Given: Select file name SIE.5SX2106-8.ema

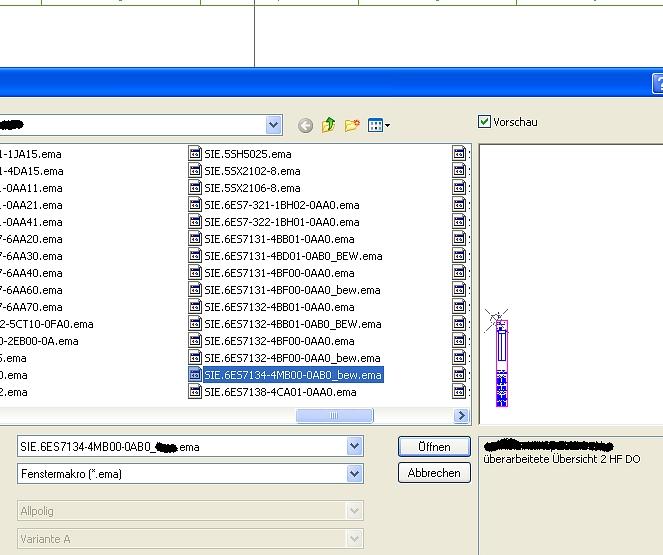Looking at the screenshot, I should (x=252, y=188).
